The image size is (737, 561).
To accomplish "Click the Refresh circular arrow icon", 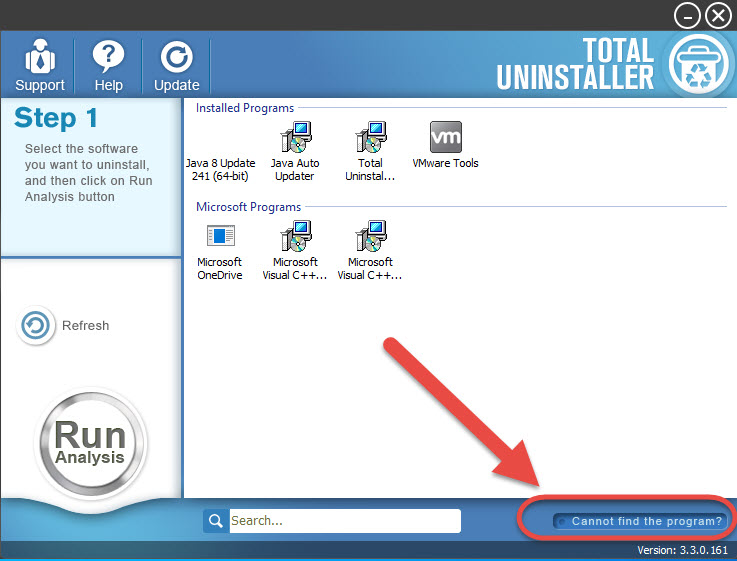I will [x=36, y=325].
